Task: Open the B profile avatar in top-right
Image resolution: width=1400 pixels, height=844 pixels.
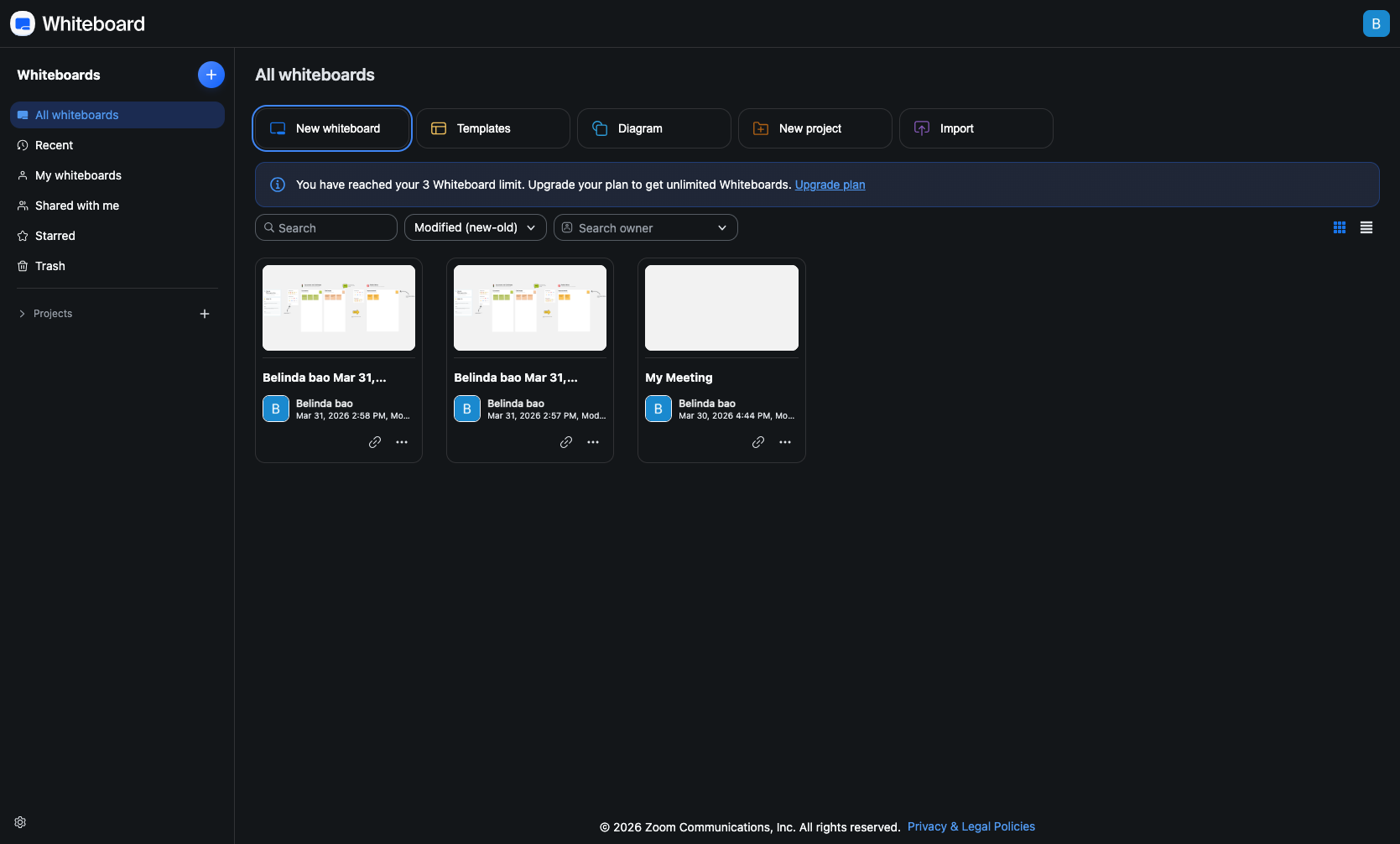Action: [1376, 23]
